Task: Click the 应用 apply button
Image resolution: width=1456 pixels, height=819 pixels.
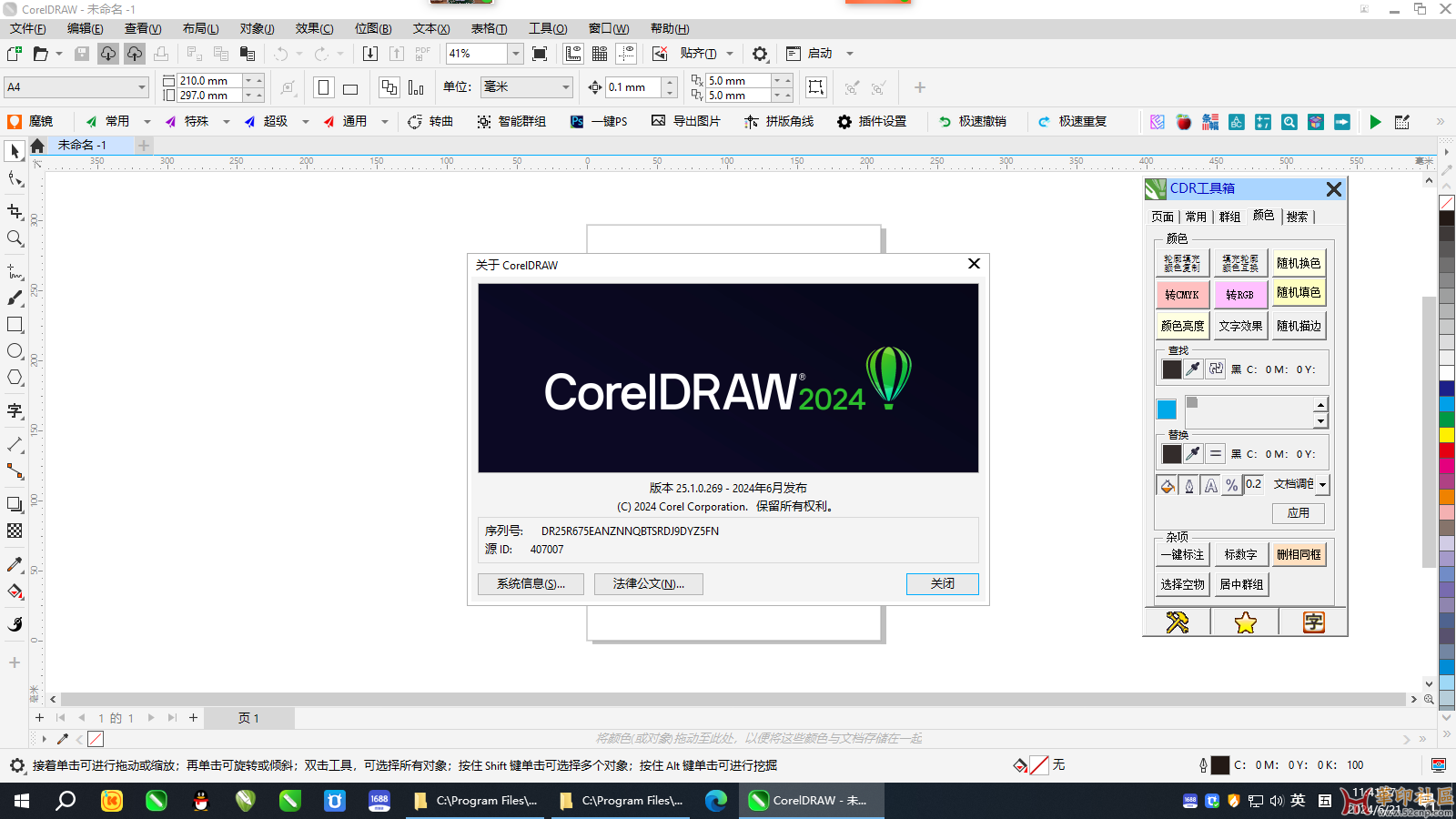Action: click(x=1299, y=513)
